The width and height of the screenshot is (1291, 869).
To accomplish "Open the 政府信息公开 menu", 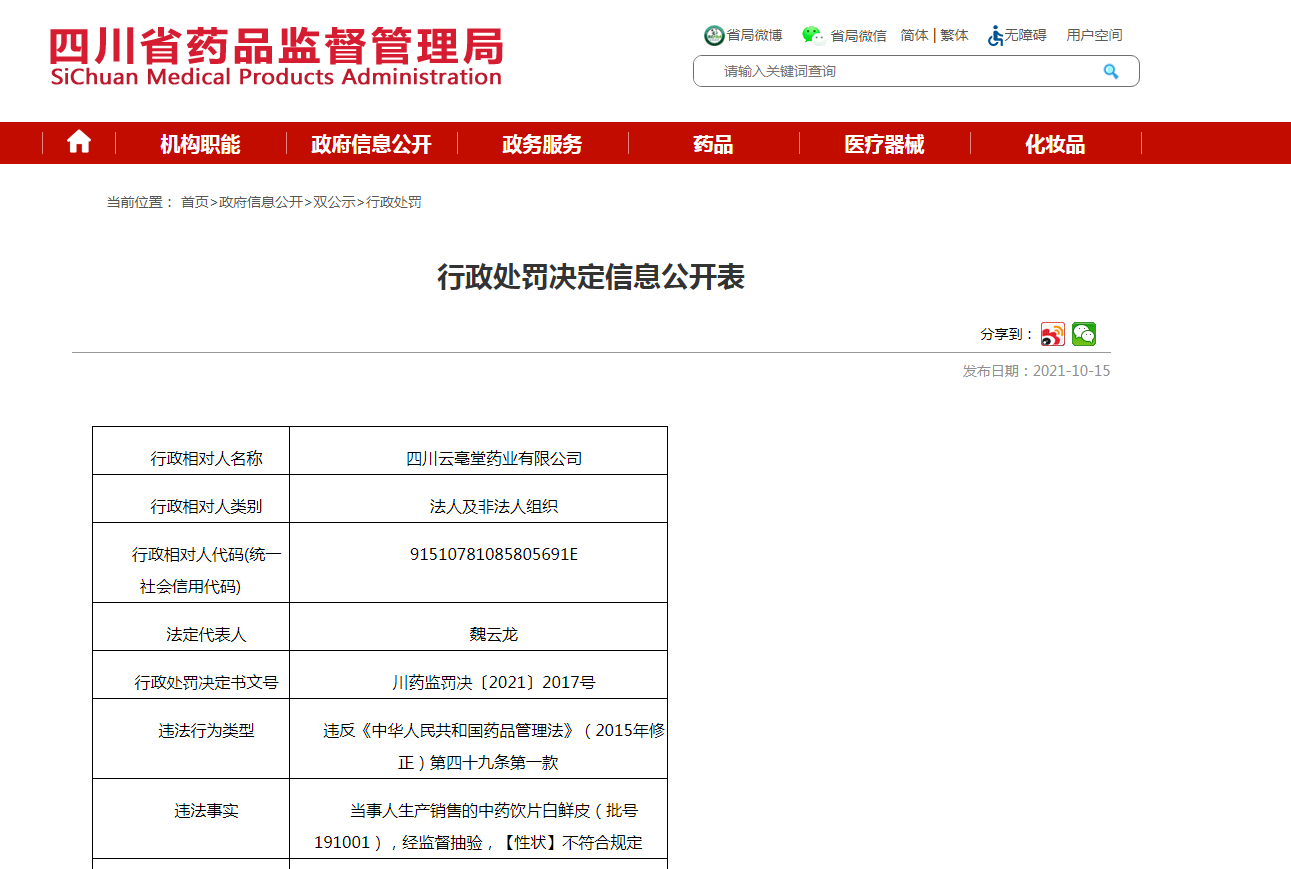I will point(371,144).
